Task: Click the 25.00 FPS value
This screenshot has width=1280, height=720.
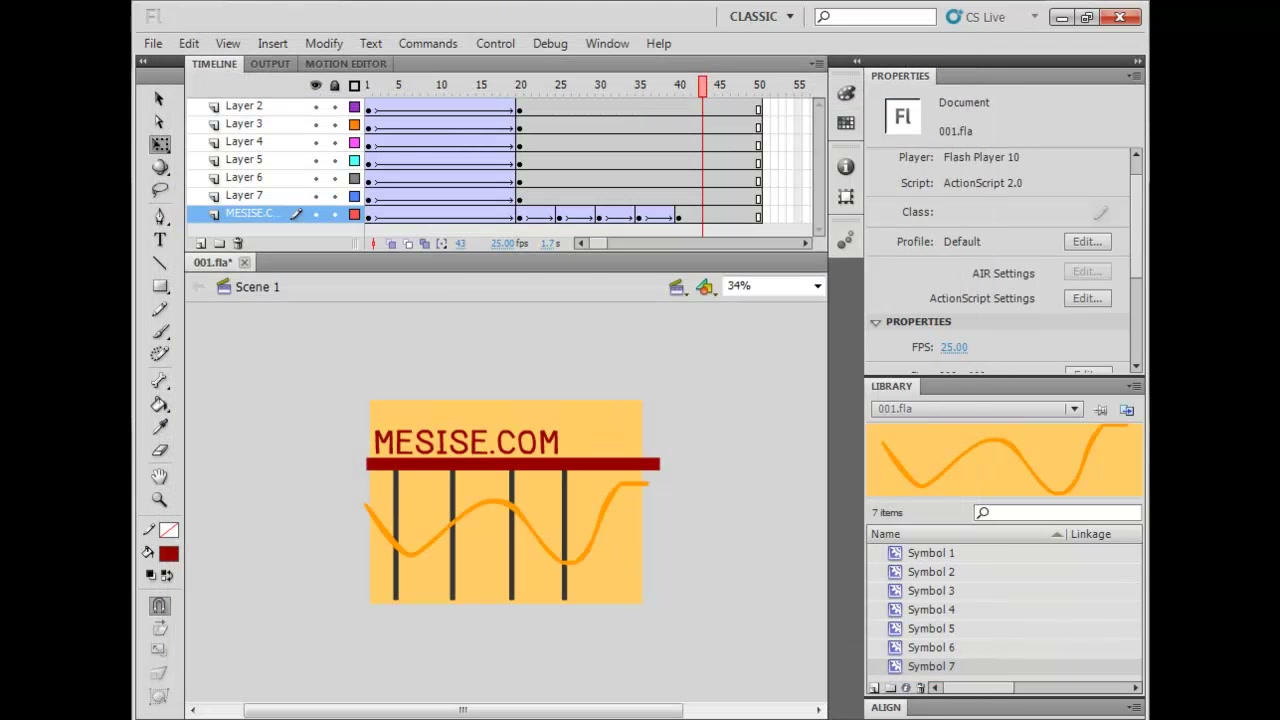Action: (x=954, y=347)
